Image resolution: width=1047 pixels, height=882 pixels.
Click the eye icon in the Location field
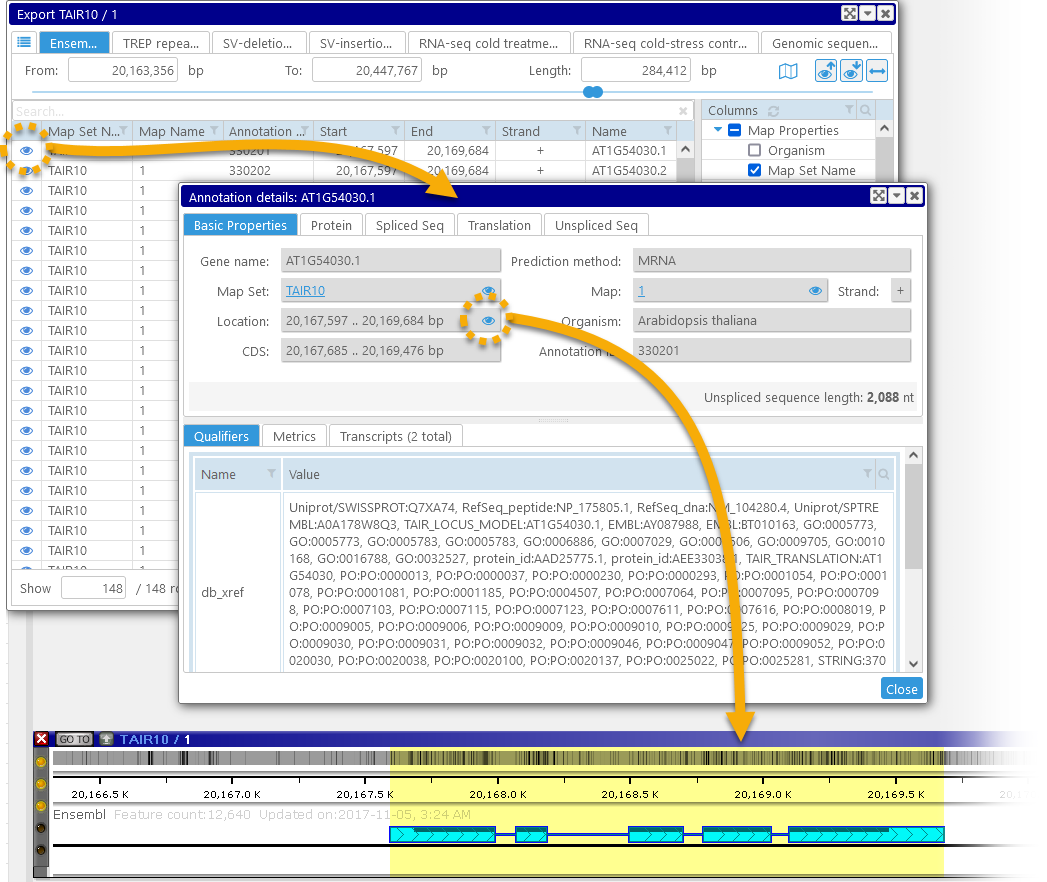pyautogui.click(x=488, y=321)
